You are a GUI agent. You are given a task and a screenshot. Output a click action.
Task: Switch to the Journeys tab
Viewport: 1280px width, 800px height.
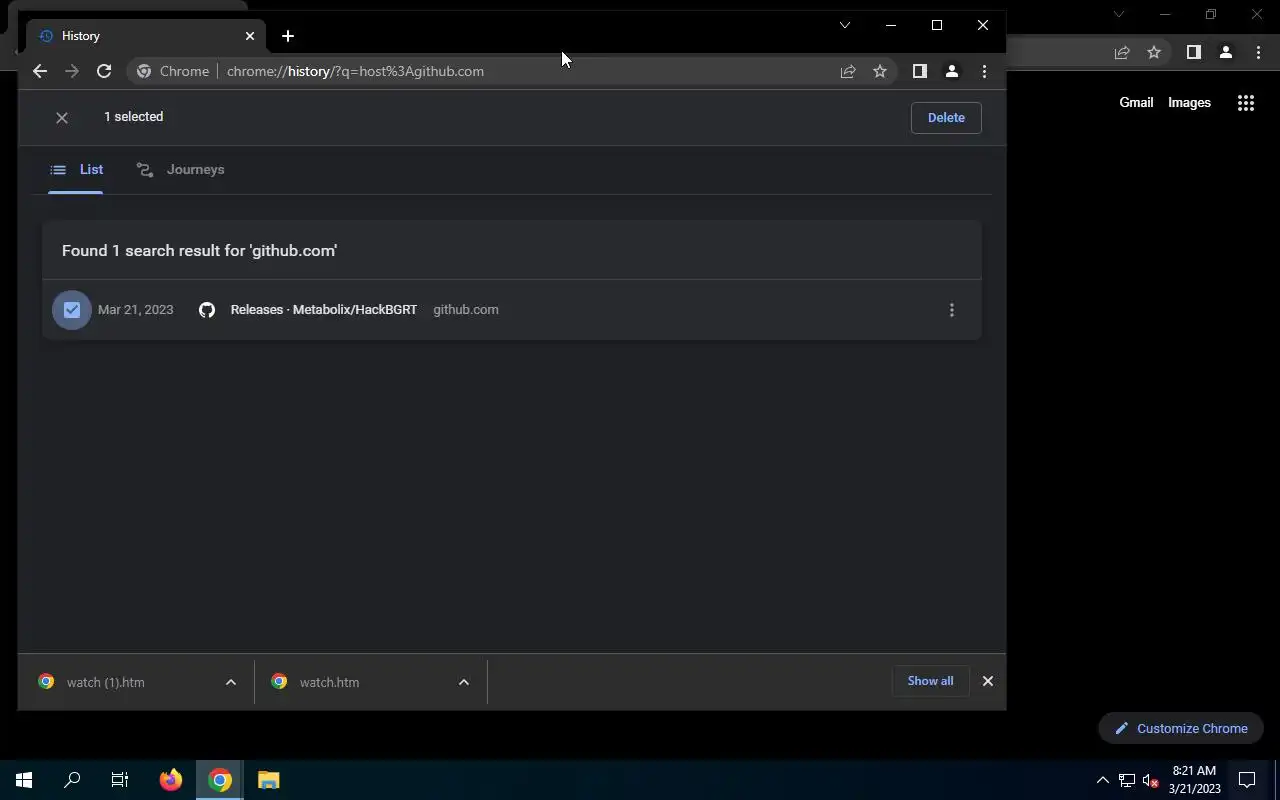pos(181,170)
